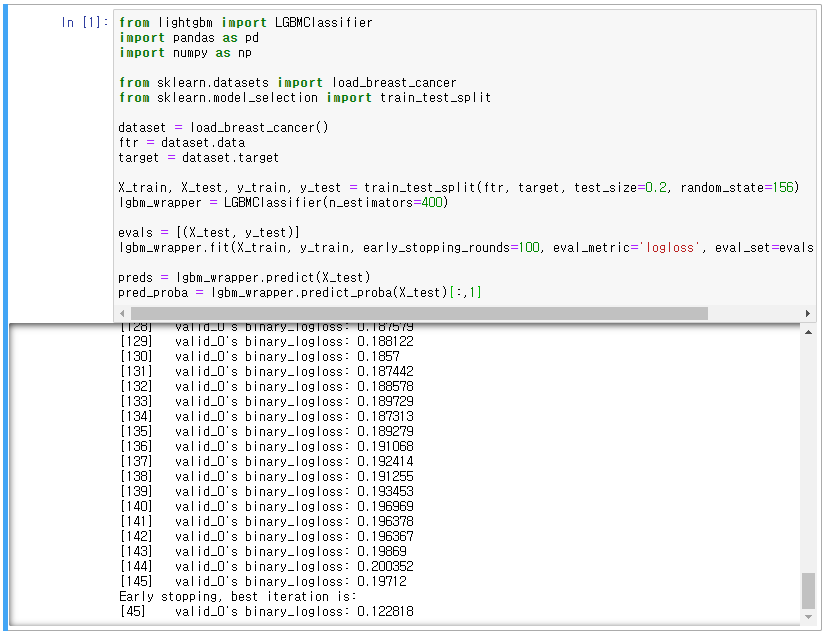Click the 'import numpy as np' line
Viewport: 826px width, 636px height.
coord(185,53)
